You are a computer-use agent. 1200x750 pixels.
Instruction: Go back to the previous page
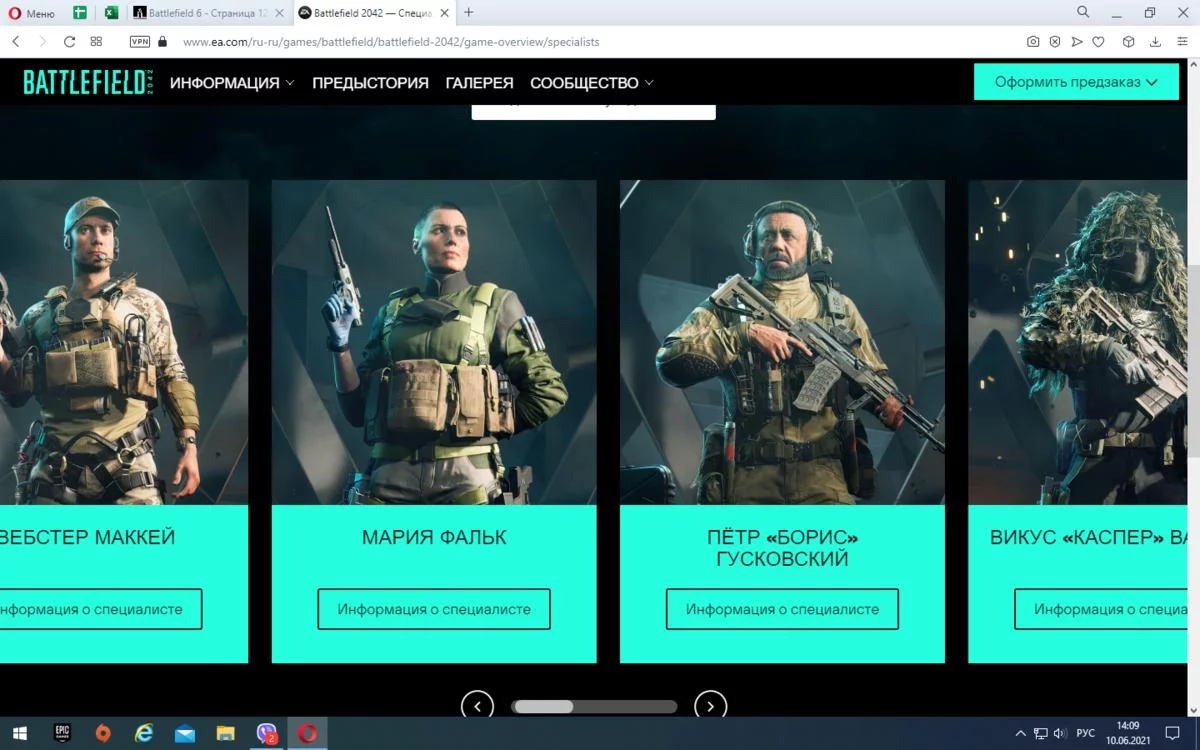(16, 42)
